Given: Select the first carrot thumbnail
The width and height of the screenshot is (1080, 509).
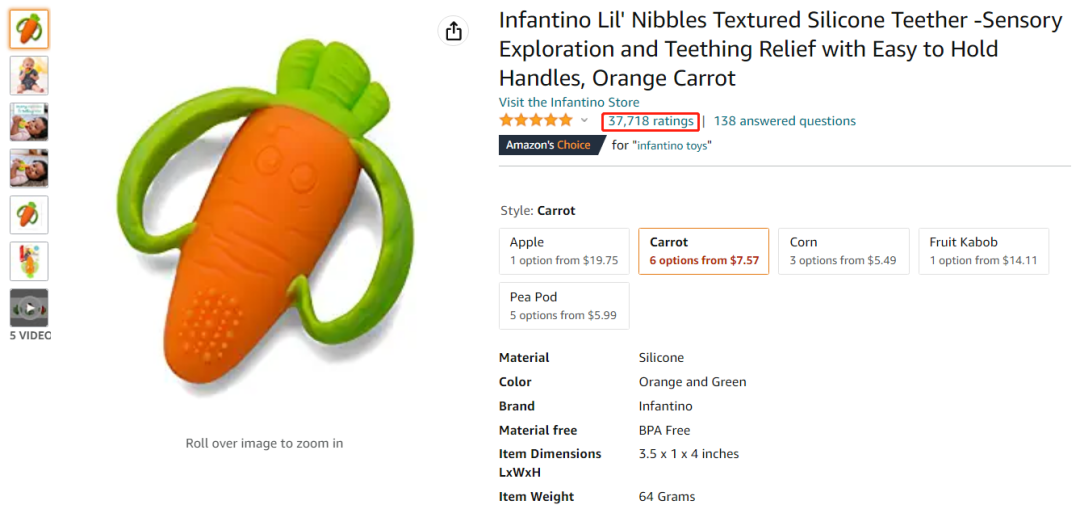Looking at the screenshot, I should click(29, 29).
